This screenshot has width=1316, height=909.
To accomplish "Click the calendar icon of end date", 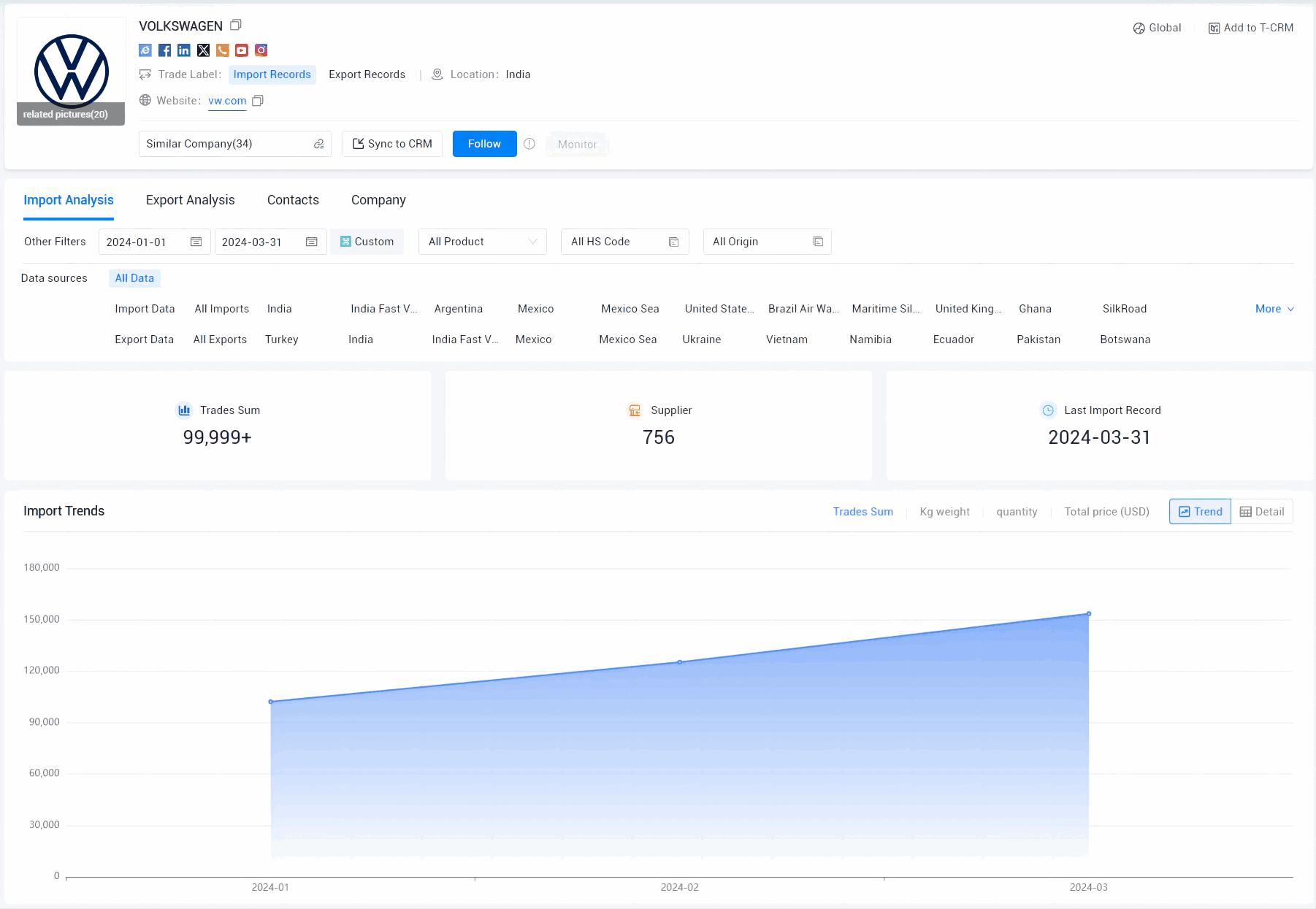I will (x=311, y=242).
